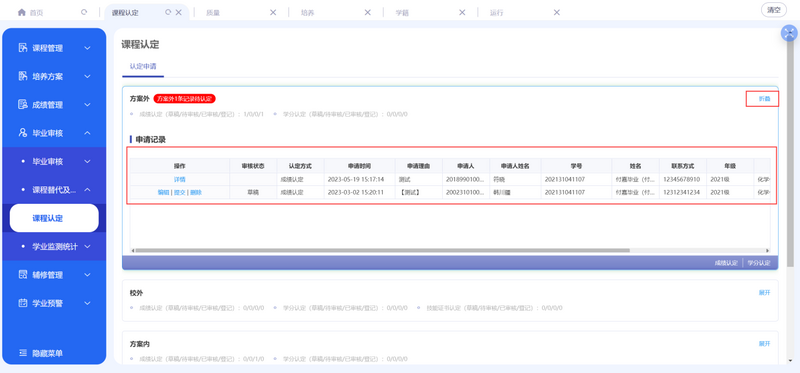Expand the 课程管理 menu chevron
This screenshot has width=800, height=373.
(87, 48)
